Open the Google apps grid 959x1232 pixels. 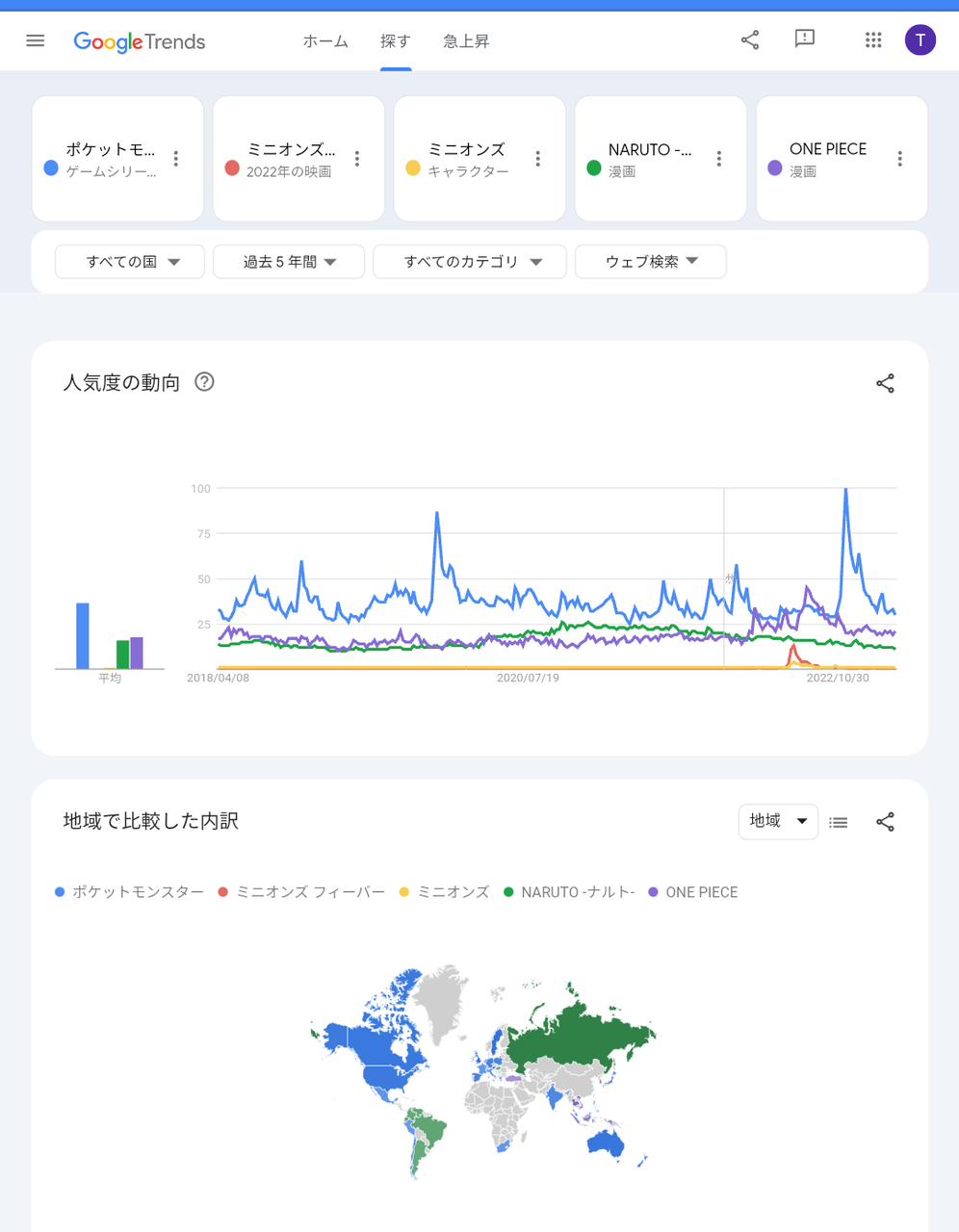click(x=873, y=39)
